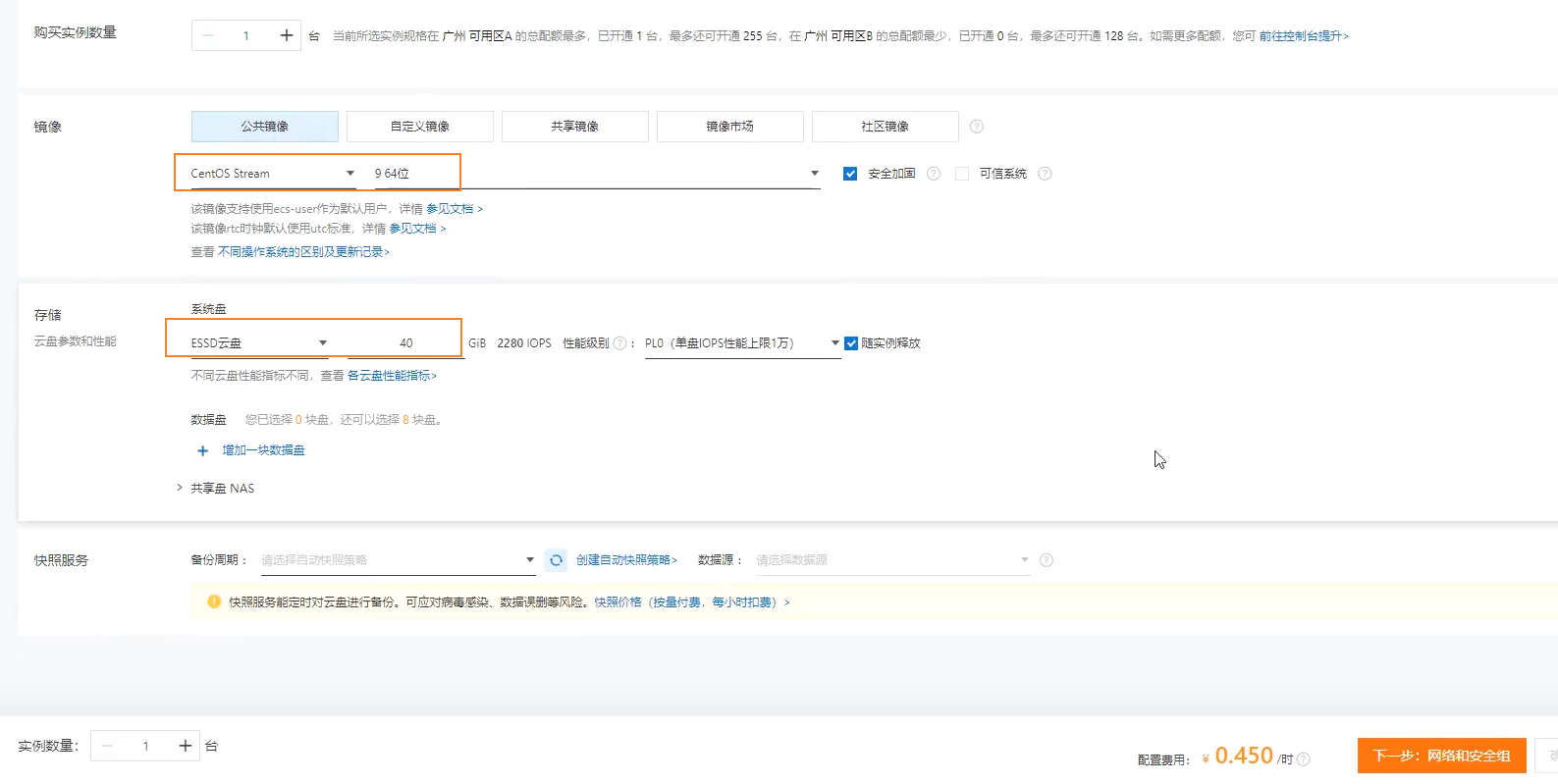Click the help icon beside 数据源 dropdown
Image resolution: width=1558 pixels, height=784 pixels.
[x=1047, y=560]
